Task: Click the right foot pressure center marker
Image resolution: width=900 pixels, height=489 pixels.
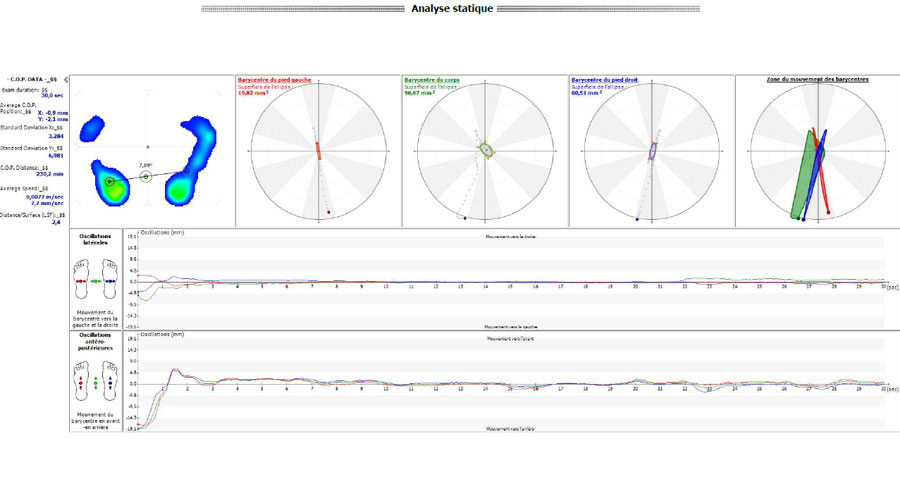Action: [x=185, y=172]
